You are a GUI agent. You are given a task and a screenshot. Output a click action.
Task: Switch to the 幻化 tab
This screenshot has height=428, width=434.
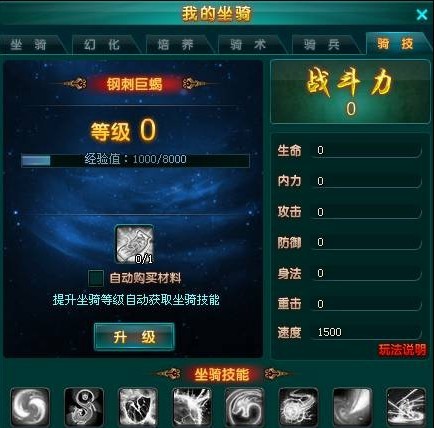102,44
